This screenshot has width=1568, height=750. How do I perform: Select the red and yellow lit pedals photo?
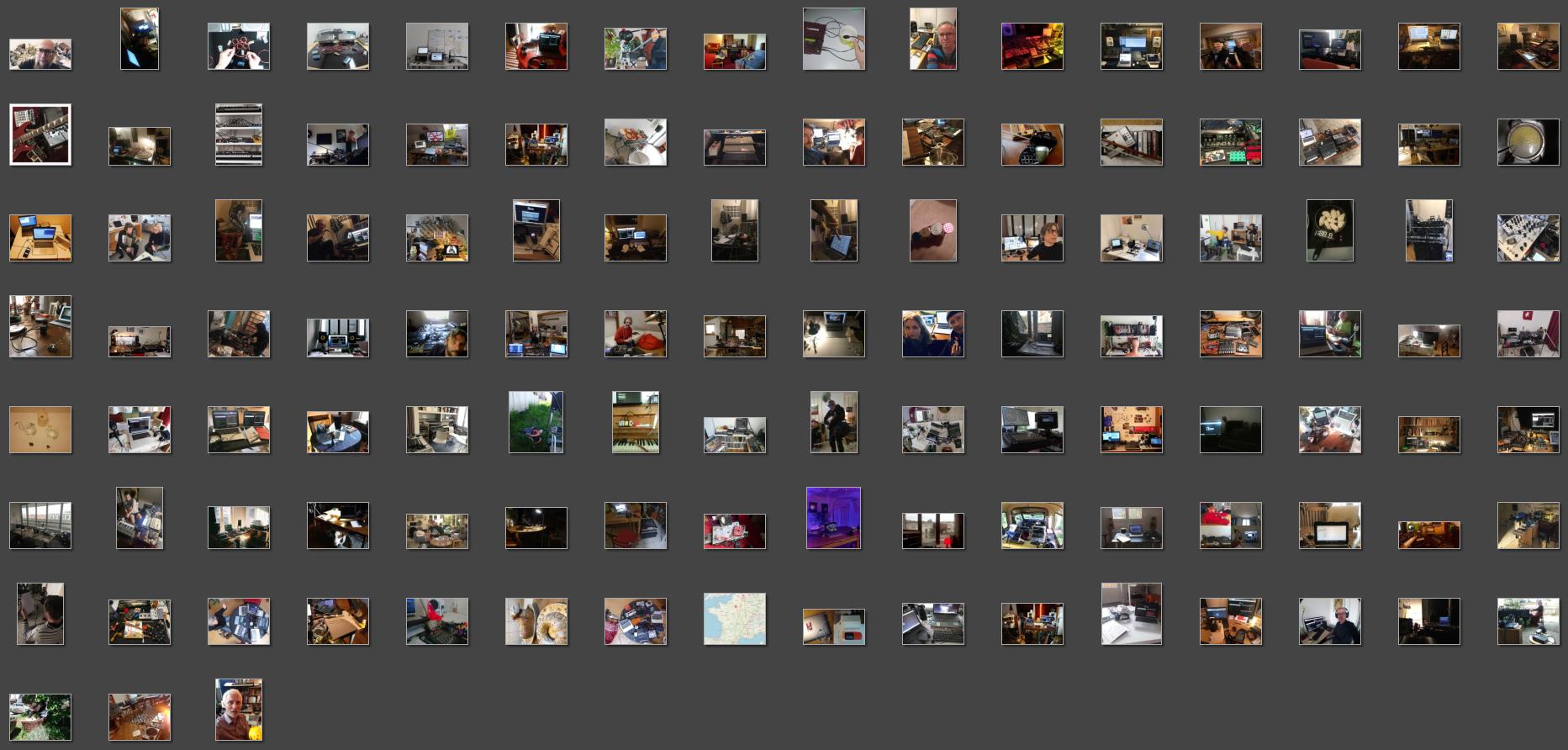pos(1032,46)
